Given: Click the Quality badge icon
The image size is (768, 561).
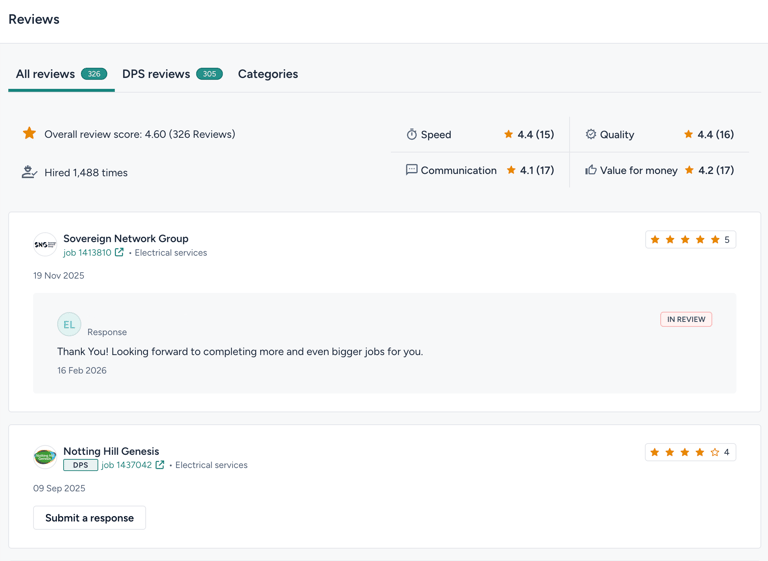Looking at the screenshot, I should click(x=591, y=134).
